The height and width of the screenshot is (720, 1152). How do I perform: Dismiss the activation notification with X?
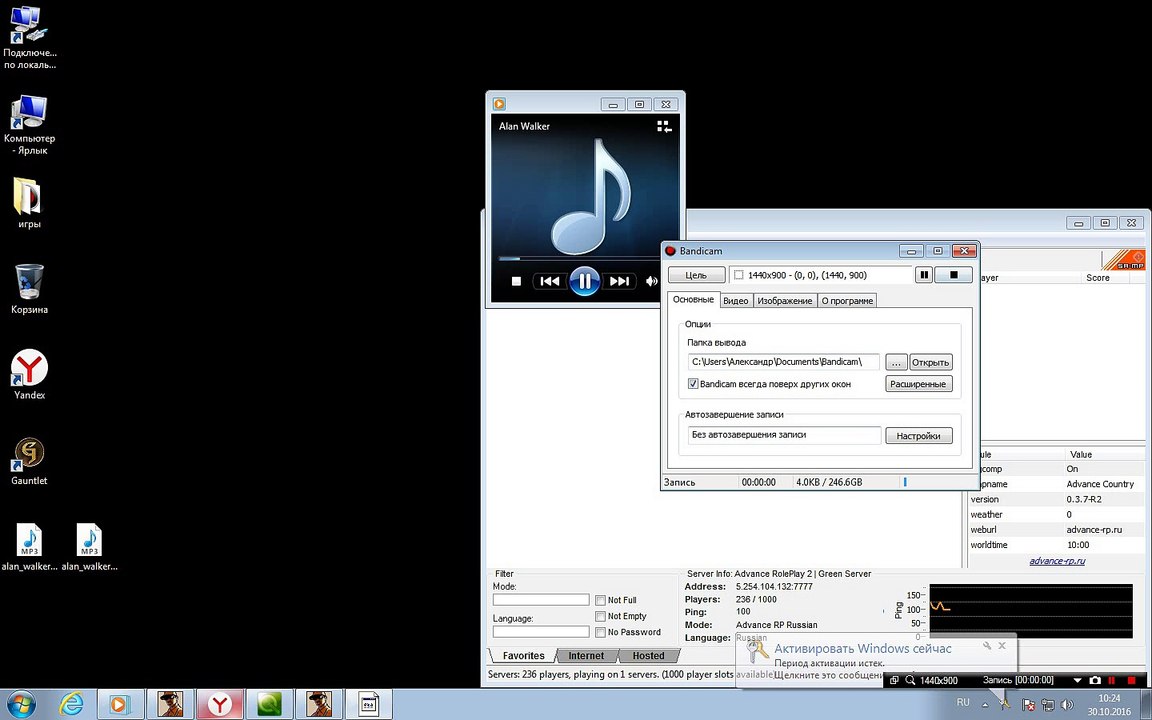click(1002, 646)
